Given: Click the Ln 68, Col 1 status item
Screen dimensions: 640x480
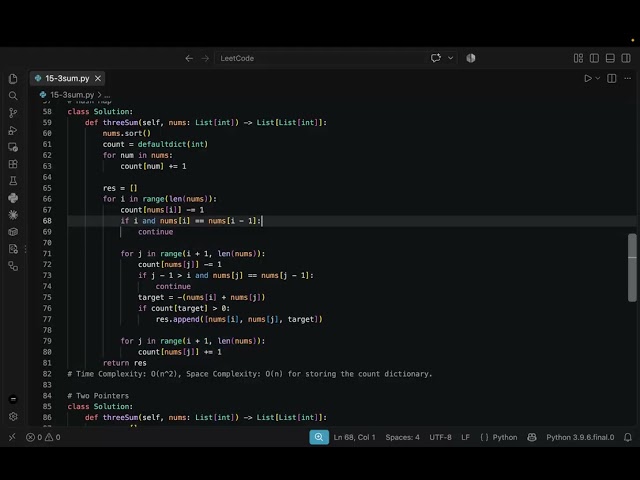Looking at the screenshot, I should 354,437.
